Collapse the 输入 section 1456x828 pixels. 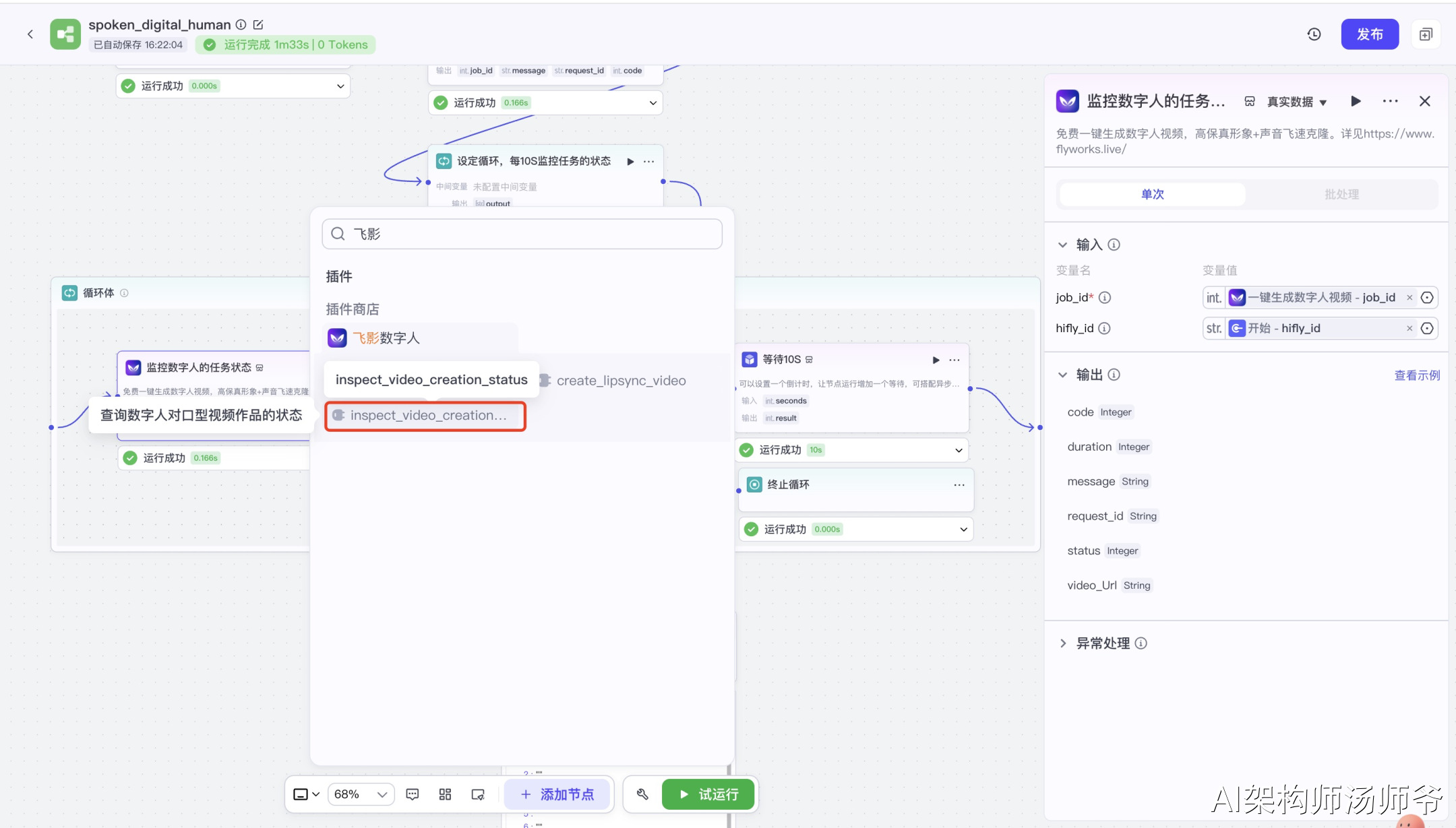[x=1063, y=245]
